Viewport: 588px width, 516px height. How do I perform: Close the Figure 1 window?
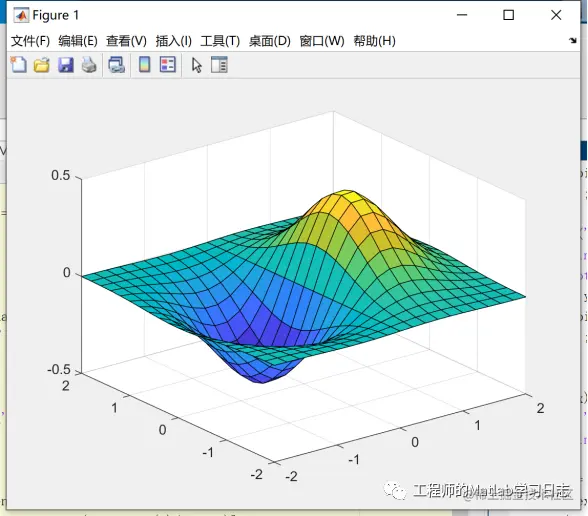[x=556, y=15]
